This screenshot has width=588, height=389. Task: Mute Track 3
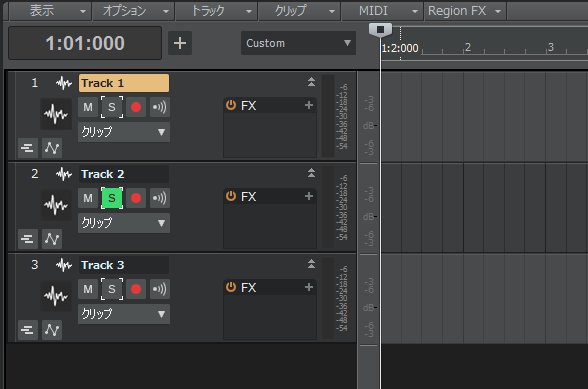tap(88, 289)
